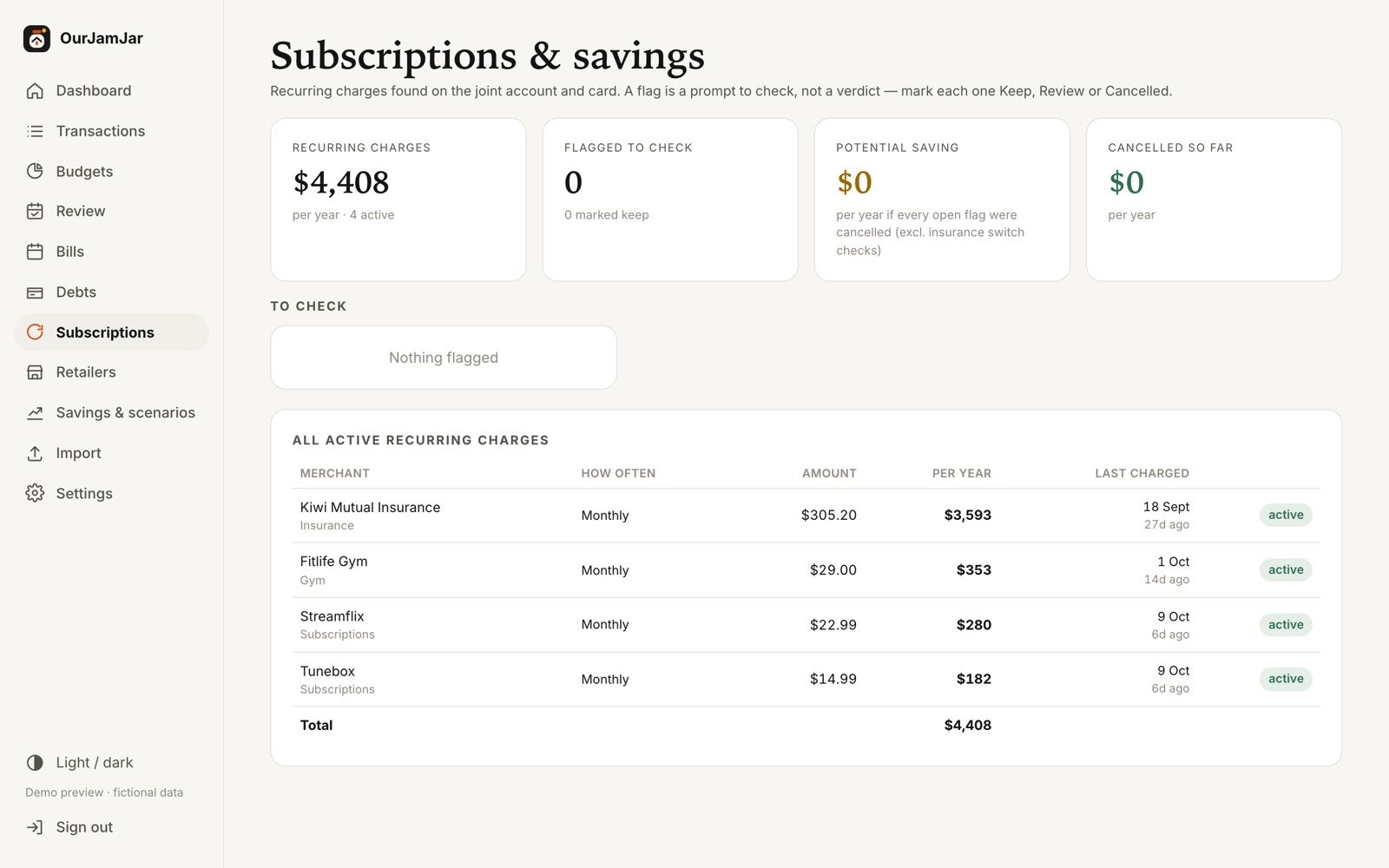Click the Nothing flagged placeholder card
1389x868 pixels.
[444, 358]
